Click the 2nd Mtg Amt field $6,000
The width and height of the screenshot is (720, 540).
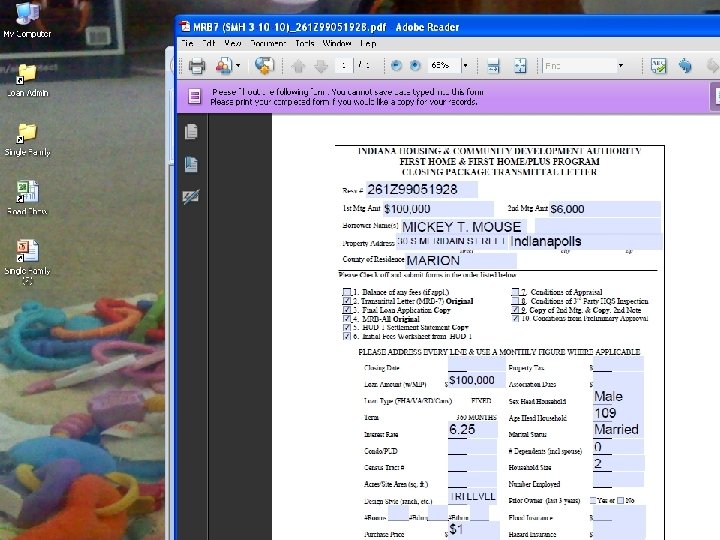coord(605,209)
